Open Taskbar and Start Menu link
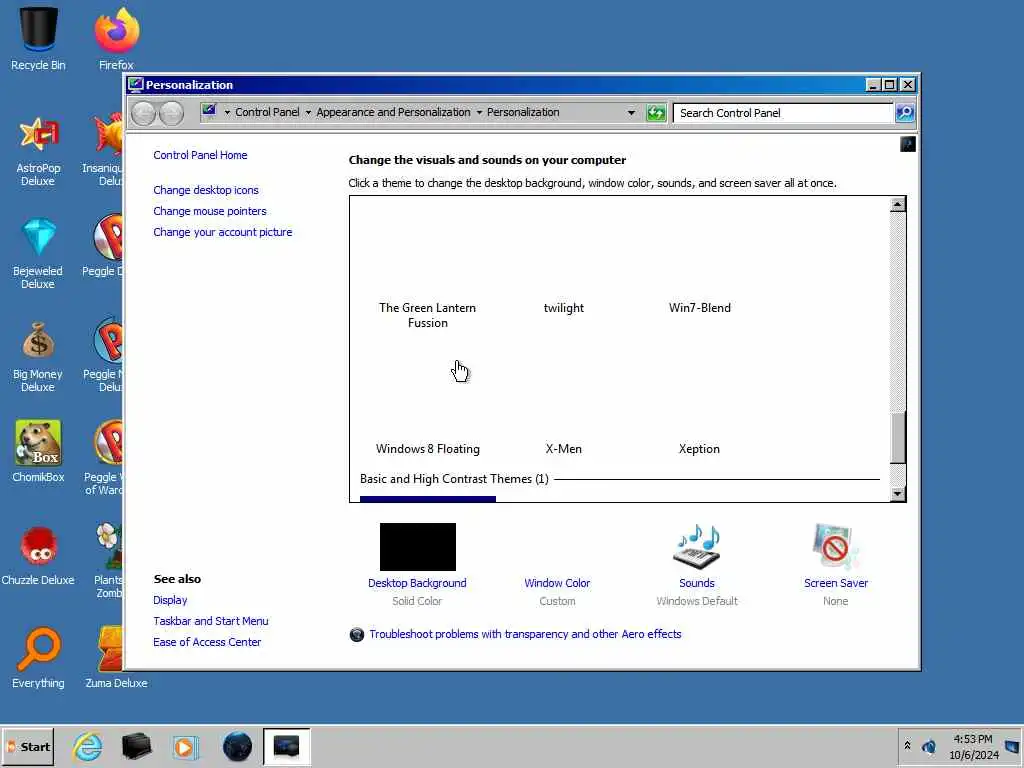1024x768 pixels. pyautogui.click(x=210, y=621)
